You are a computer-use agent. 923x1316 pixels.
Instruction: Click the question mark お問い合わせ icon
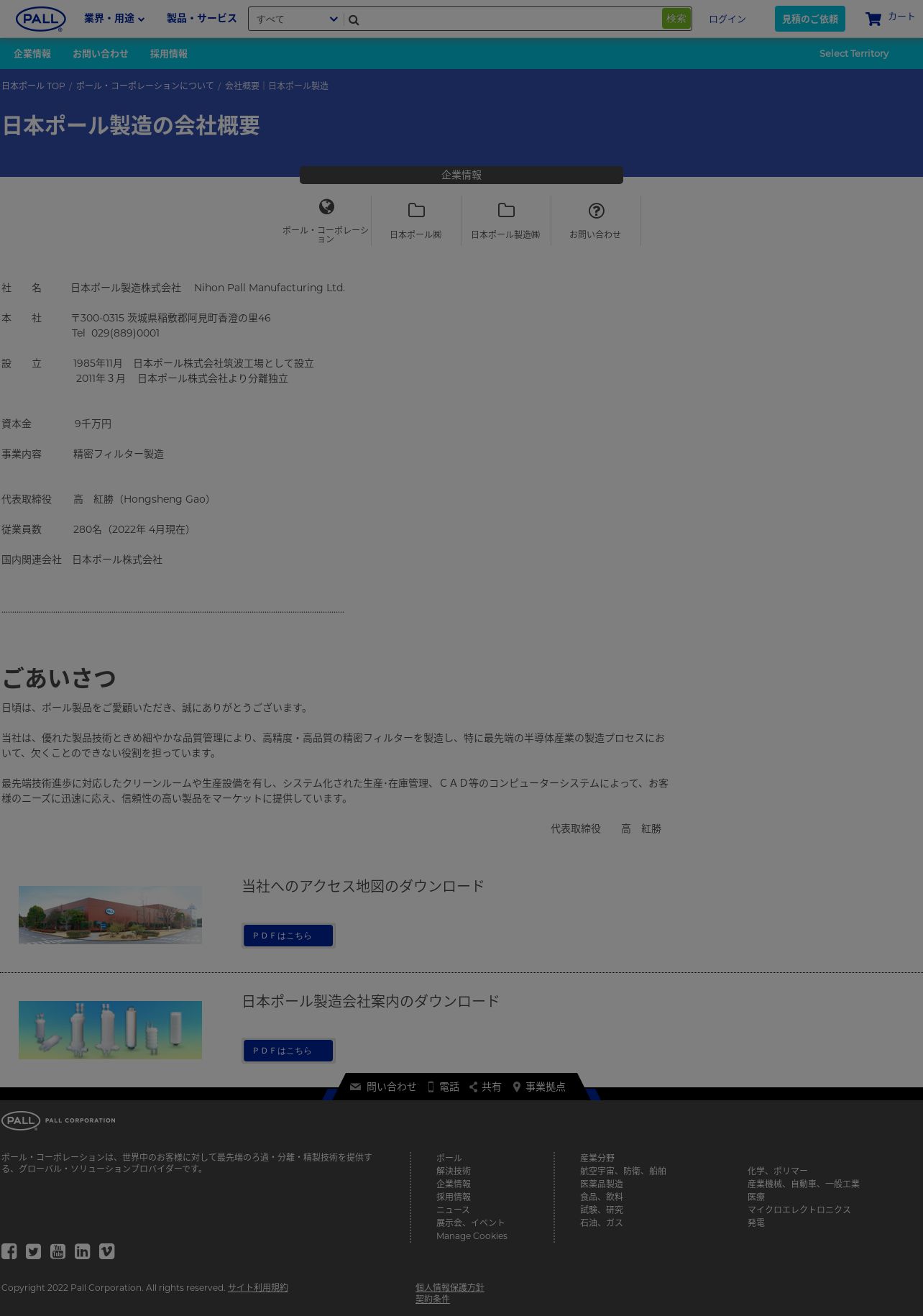tap(596, 210)
